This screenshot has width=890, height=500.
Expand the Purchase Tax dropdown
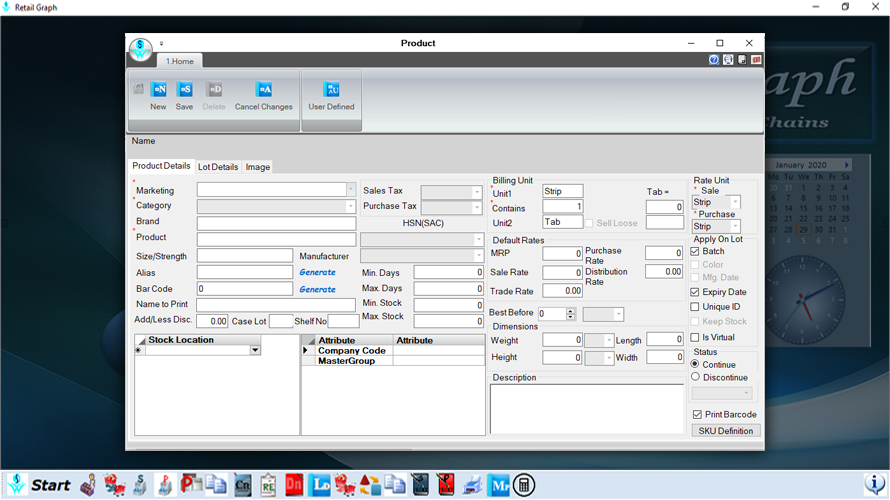point(477,208)
